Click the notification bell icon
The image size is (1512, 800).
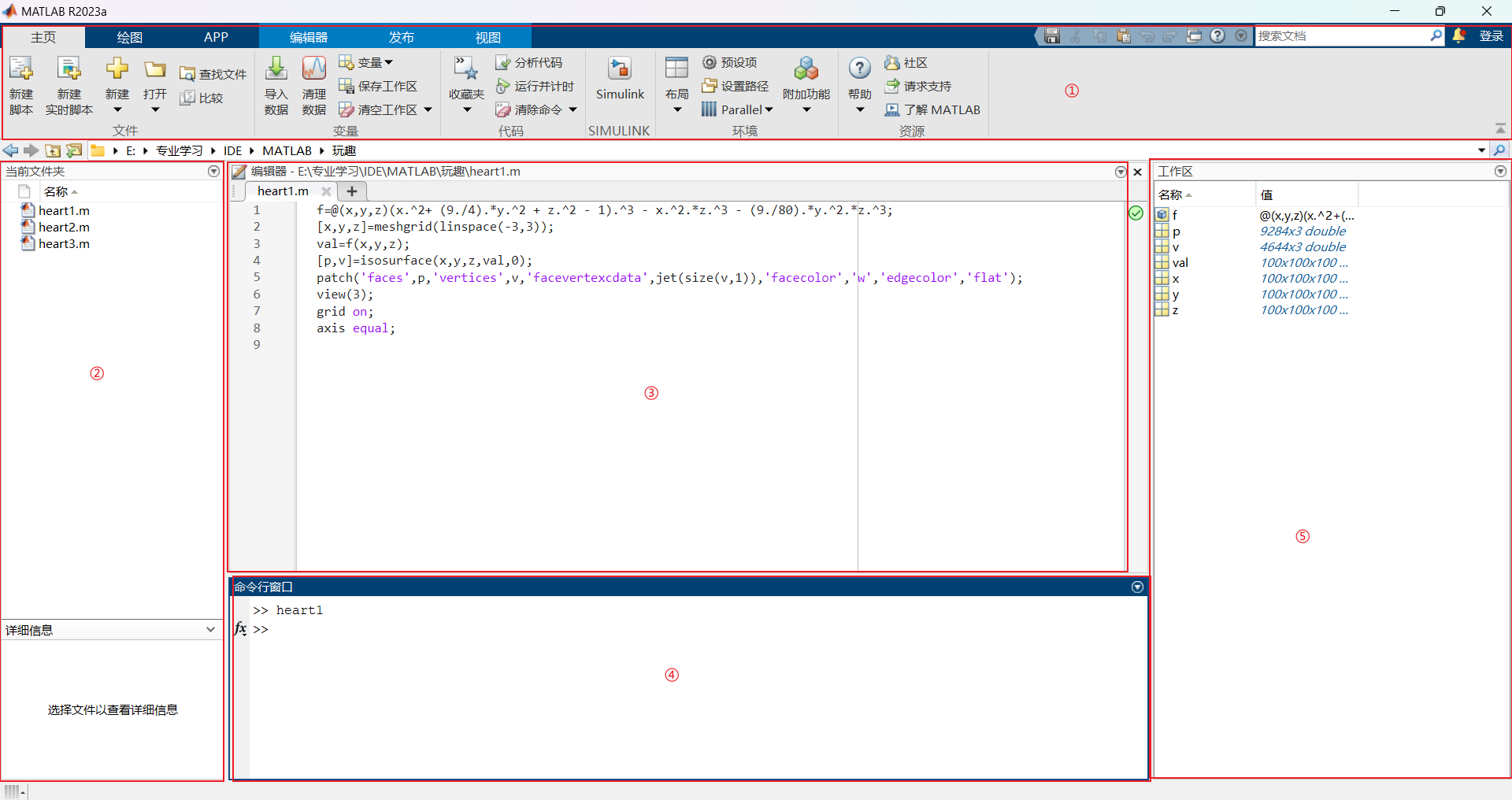[1458, 35]
